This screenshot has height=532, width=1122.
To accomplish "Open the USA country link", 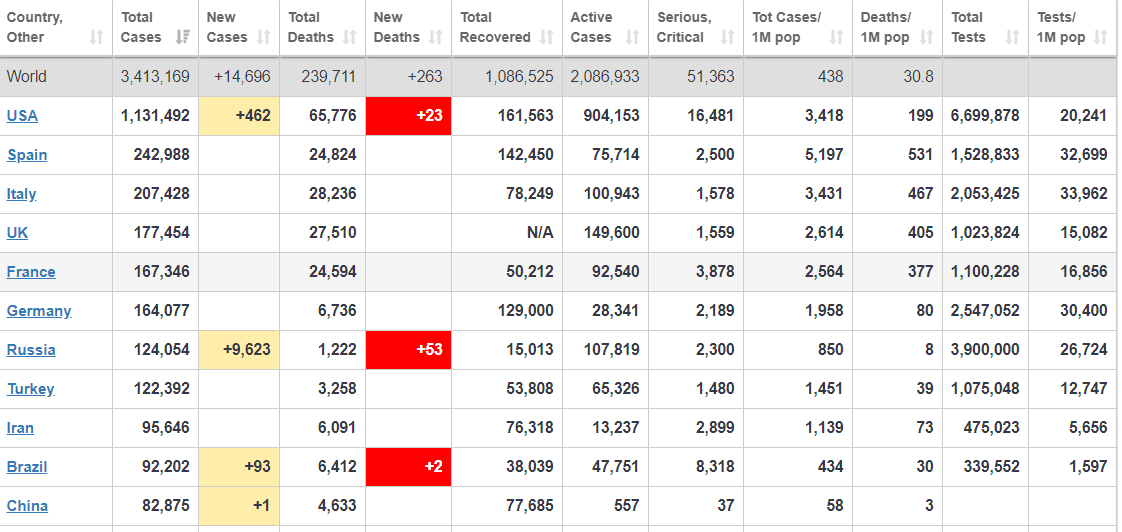I will coord(22,115).
